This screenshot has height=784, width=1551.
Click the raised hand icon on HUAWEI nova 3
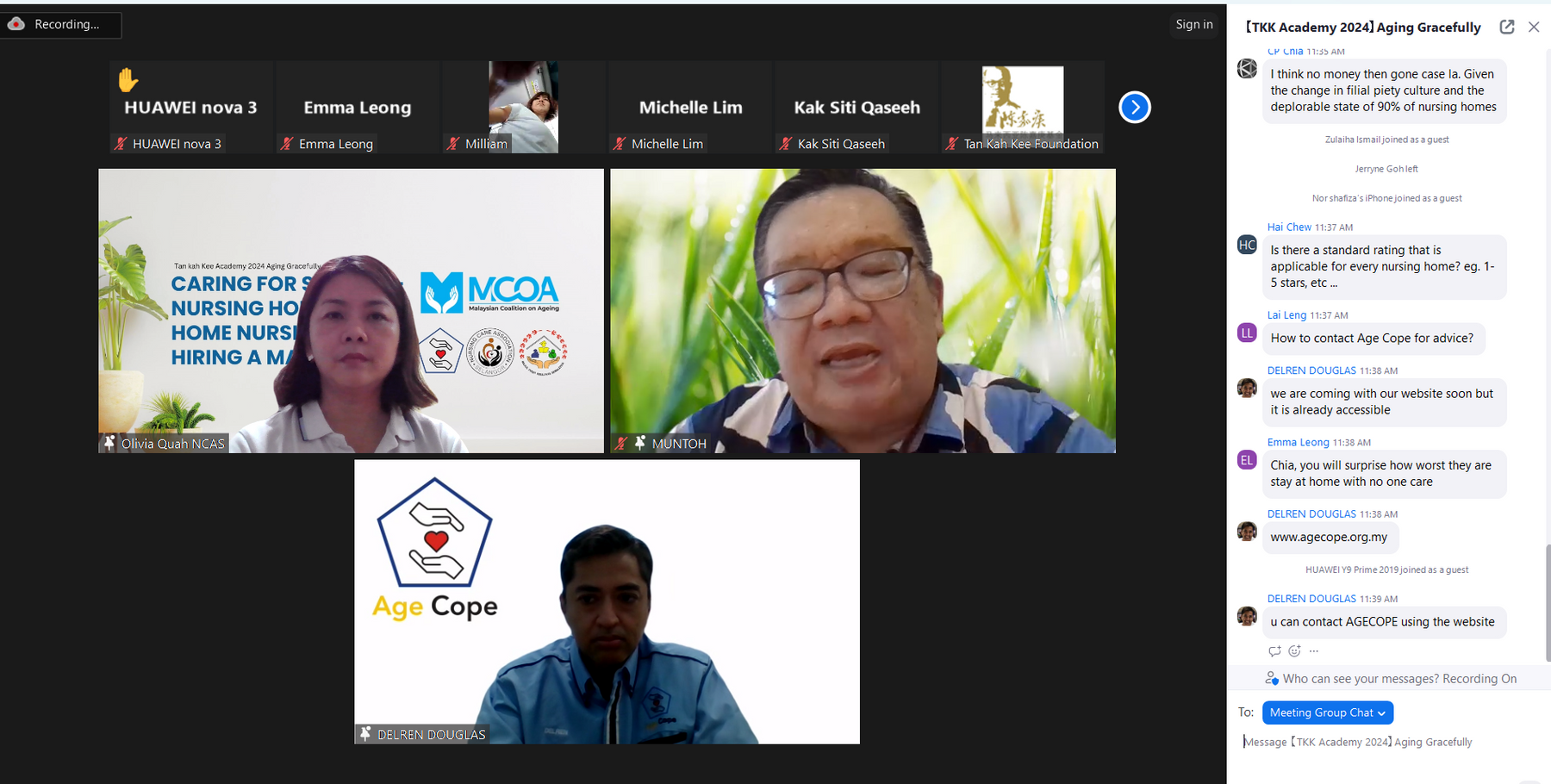coord(128,80)
